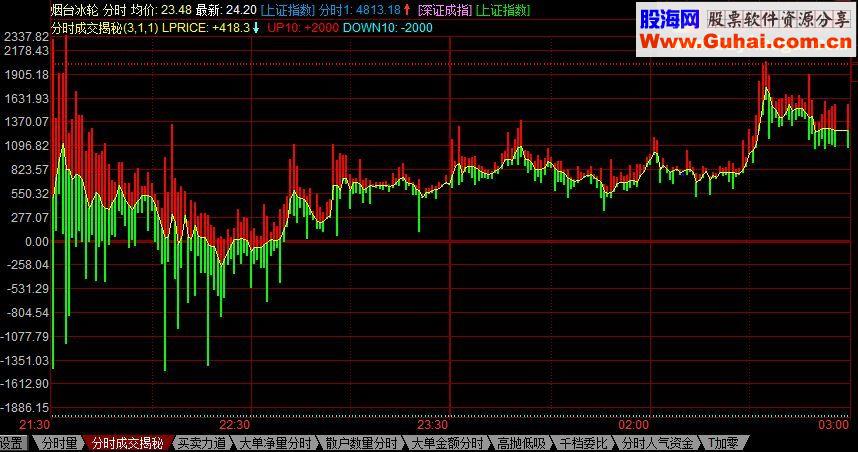Viewport: 858px width, 452px height.
Task: Switch to the 分时人气资金 tab
Action: pyautogui.click(x=657, y=443)
